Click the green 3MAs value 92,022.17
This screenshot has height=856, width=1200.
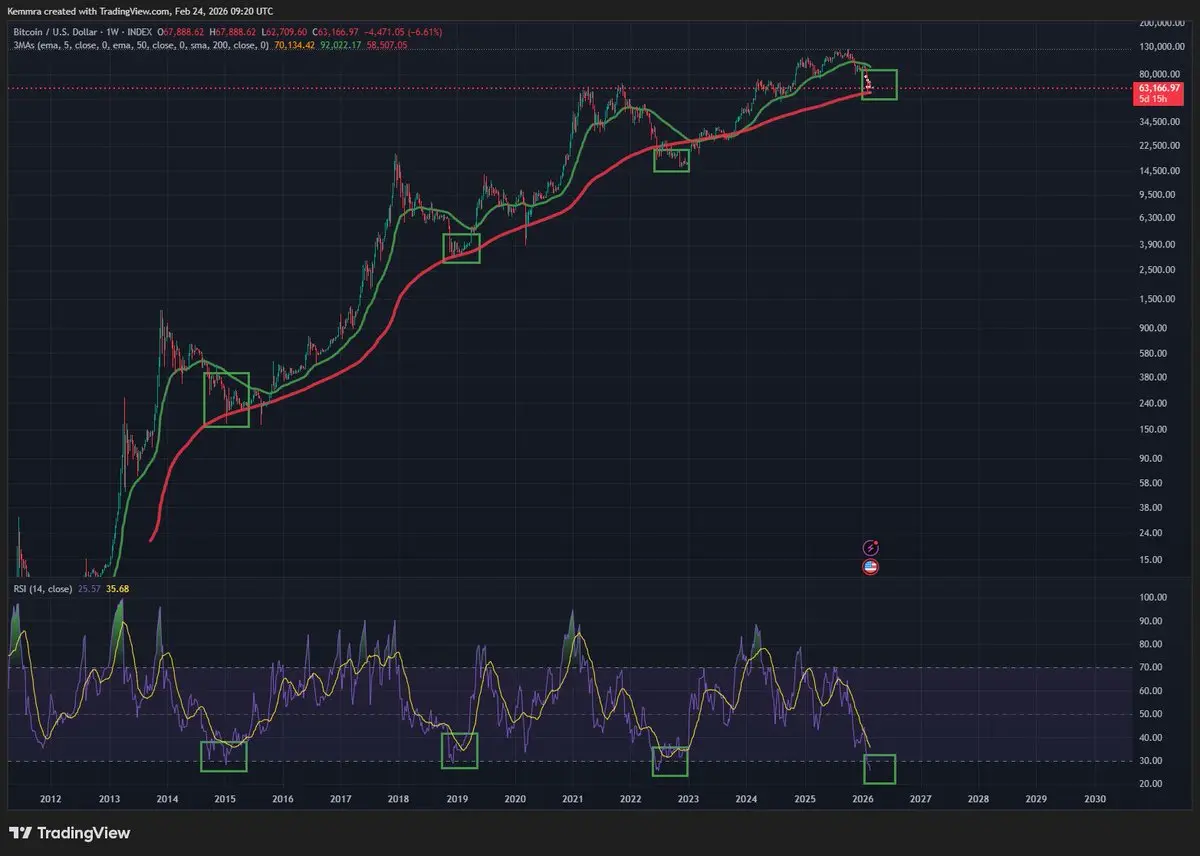pos(341,45)
